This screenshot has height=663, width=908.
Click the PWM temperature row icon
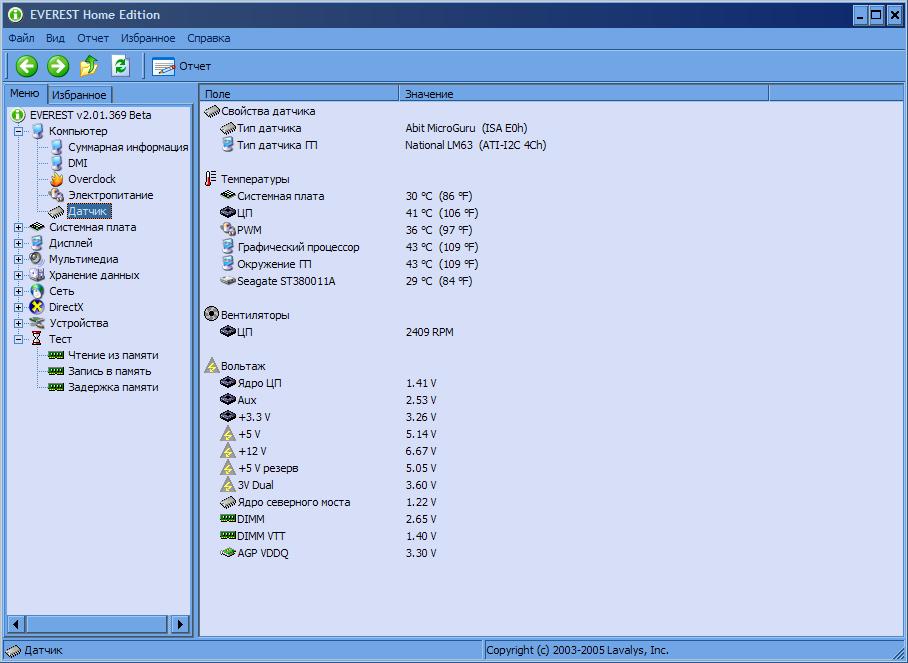pyautogui.click(x=228, y=229)
